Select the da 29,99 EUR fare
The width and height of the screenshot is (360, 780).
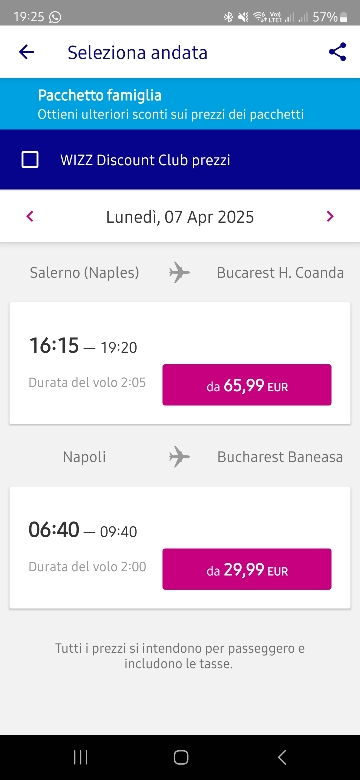(247, 569)
